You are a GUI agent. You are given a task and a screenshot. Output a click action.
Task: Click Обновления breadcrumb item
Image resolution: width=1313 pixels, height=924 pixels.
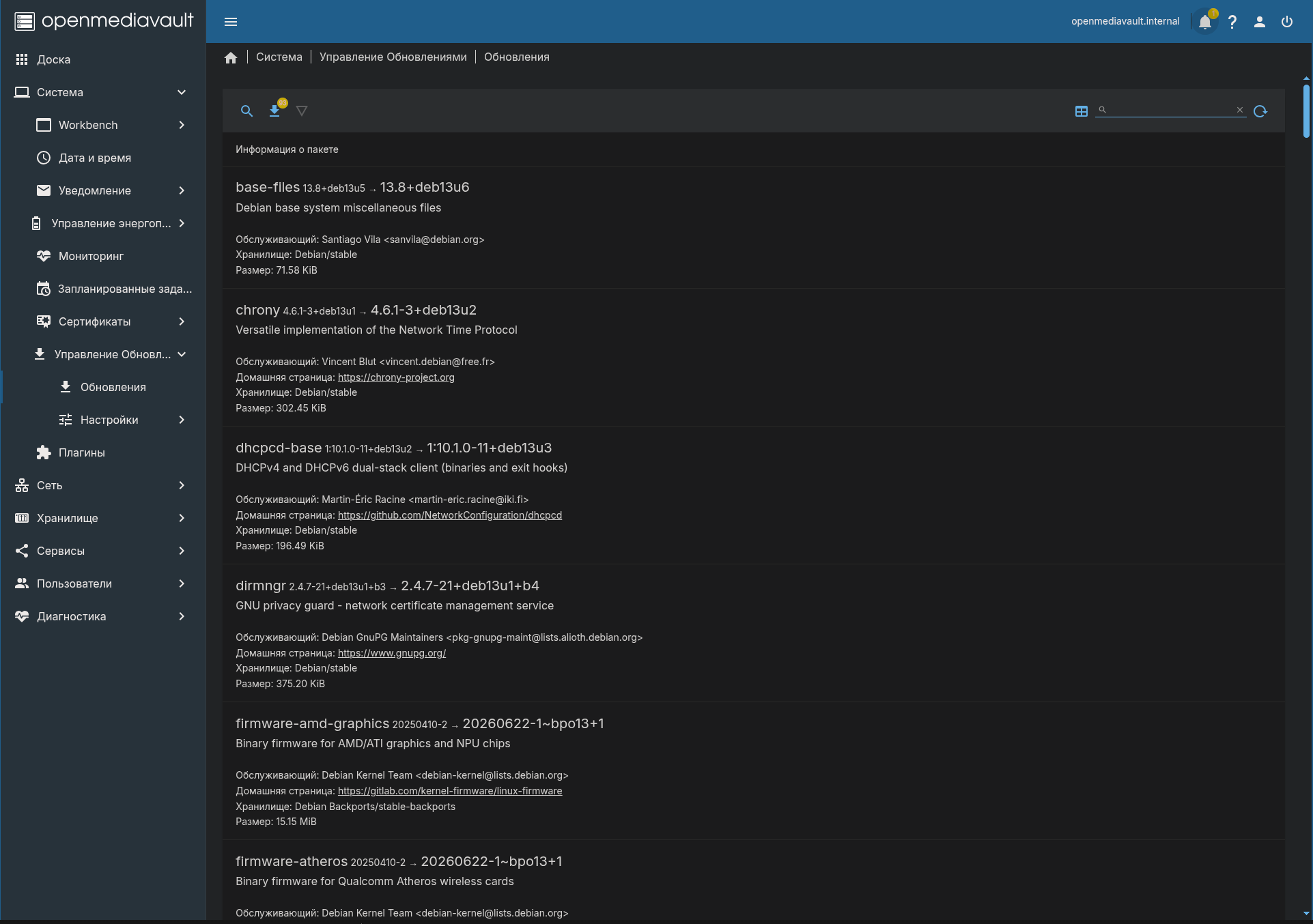coord(517,57)
